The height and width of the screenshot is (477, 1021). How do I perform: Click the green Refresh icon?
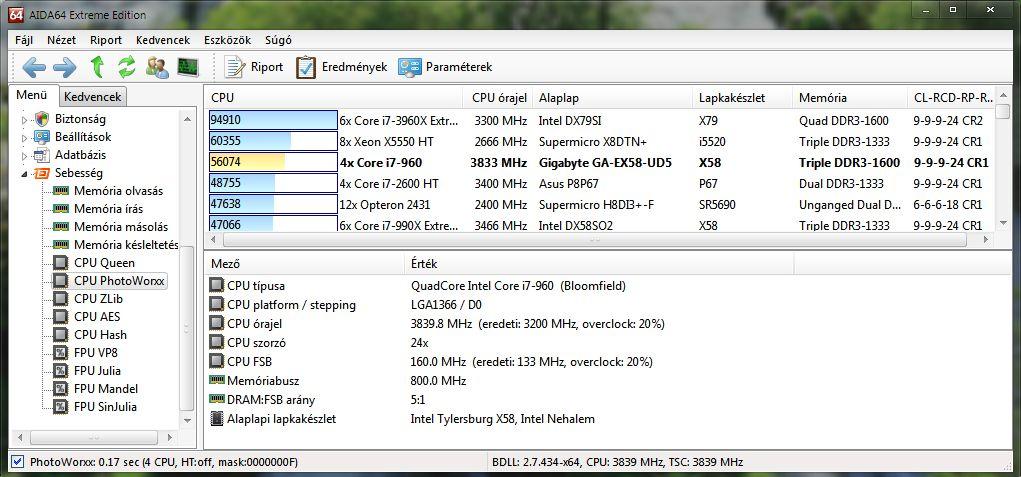(x=126, y=67)
